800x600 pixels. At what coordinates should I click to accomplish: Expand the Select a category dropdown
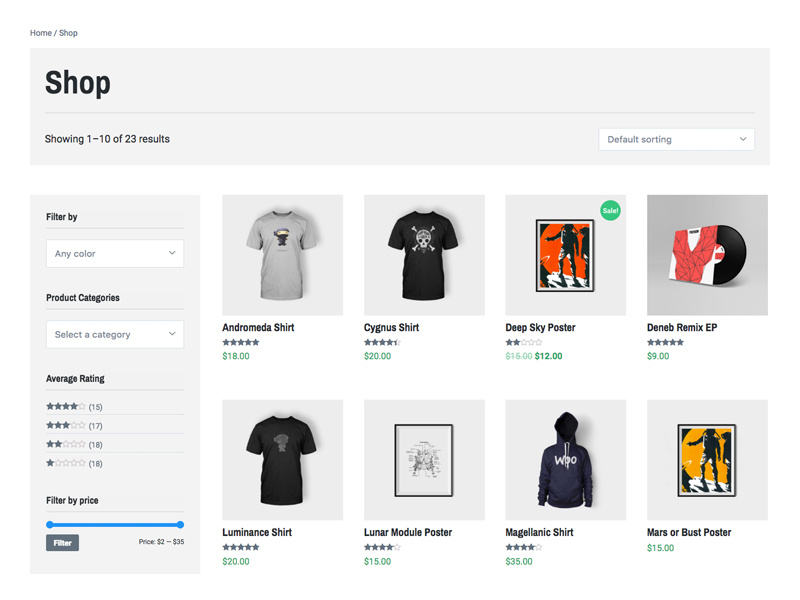[x=115, y=335]
